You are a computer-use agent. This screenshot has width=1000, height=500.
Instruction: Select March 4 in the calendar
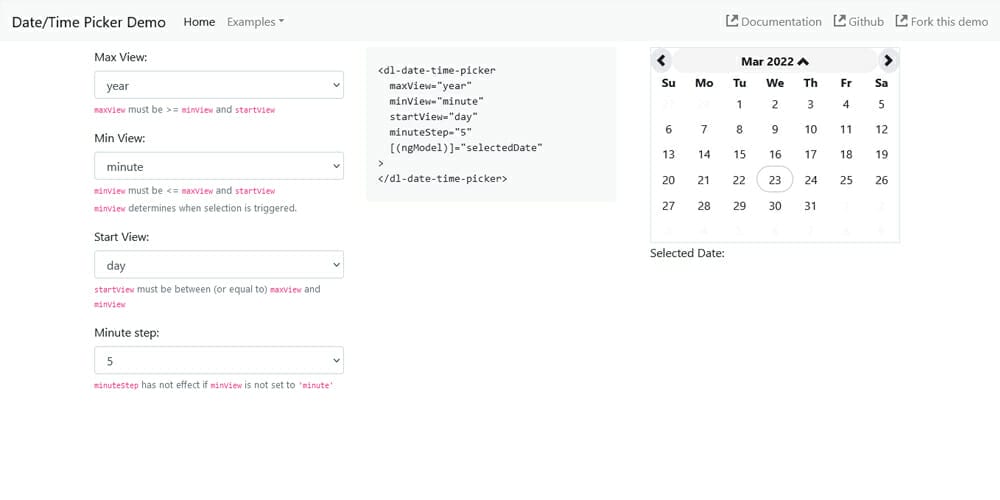846,105
